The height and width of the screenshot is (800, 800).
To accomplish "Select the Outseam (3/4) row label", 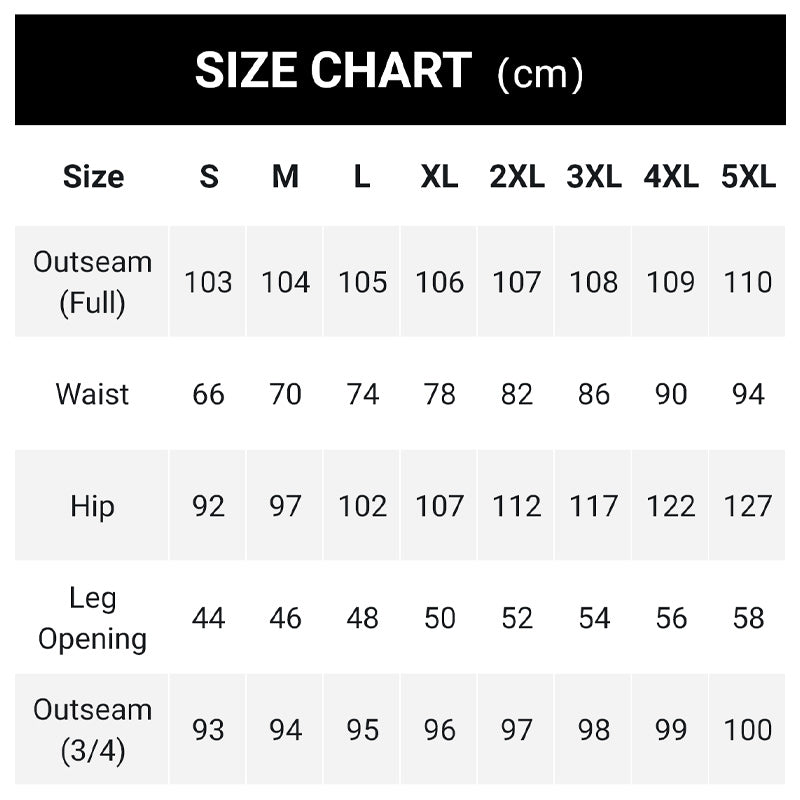I will tap(92, 730).
